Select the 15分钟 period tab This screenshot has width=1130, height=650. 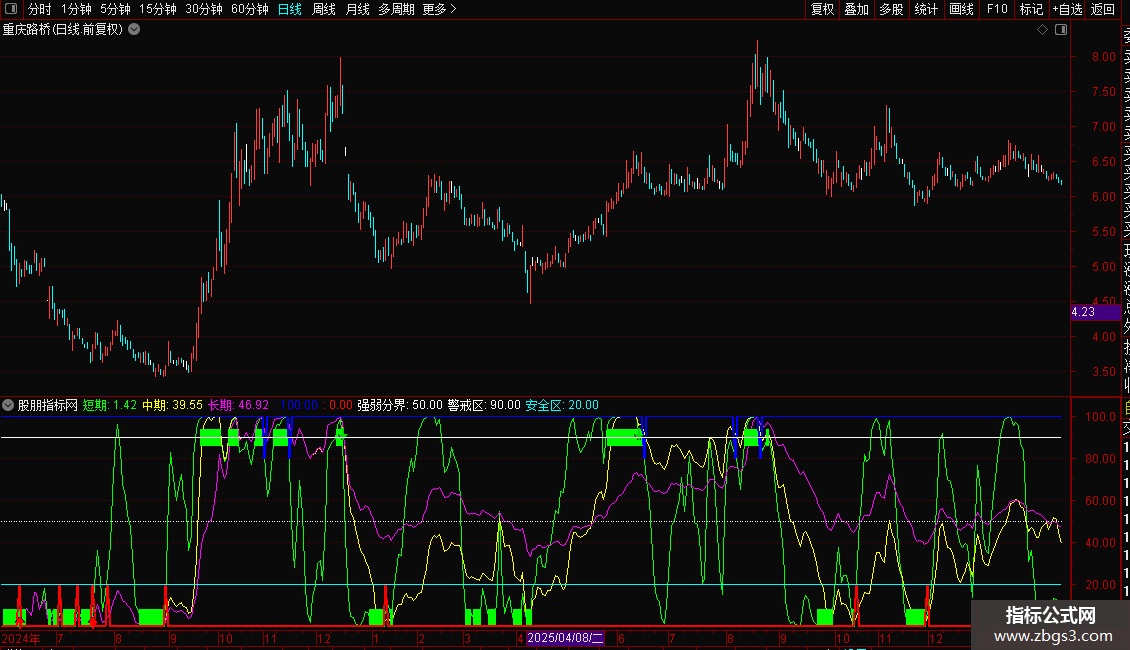[158, 9]
